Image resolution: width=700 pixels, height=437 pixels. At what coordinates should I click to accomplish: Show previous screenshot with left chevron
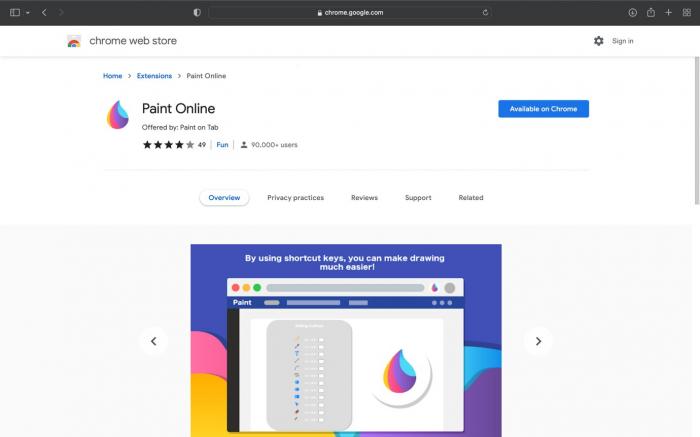(x=154, y=341)
